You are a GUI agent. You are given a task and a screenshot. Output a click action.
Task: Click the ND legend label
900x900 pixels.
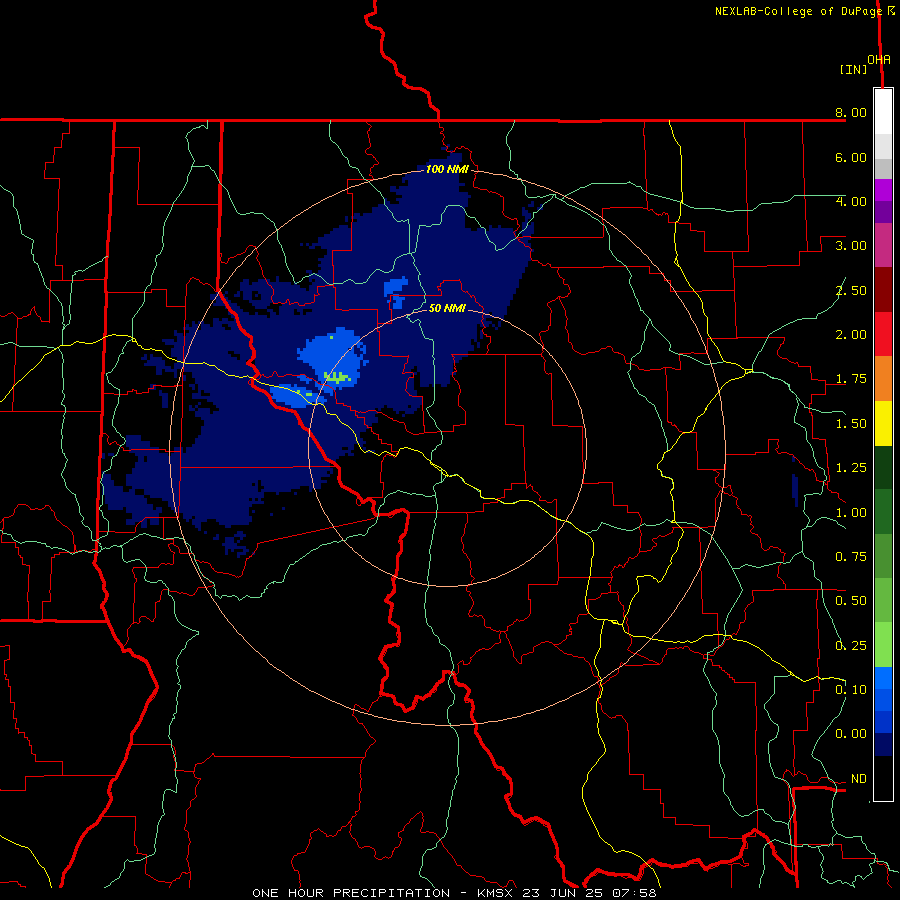[859, 779]
